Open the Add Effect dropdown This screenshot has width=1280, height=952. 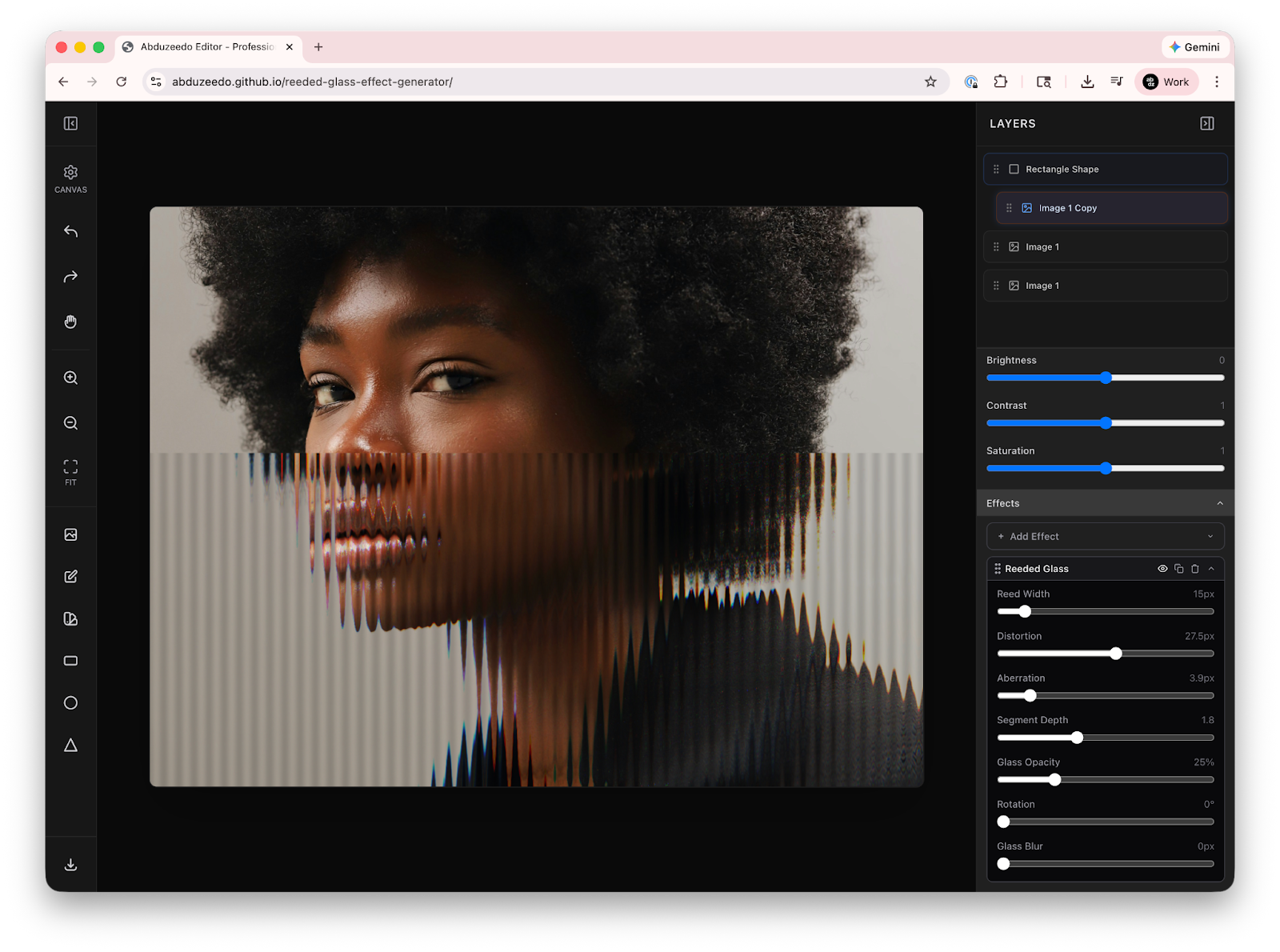click(1105, 536)
